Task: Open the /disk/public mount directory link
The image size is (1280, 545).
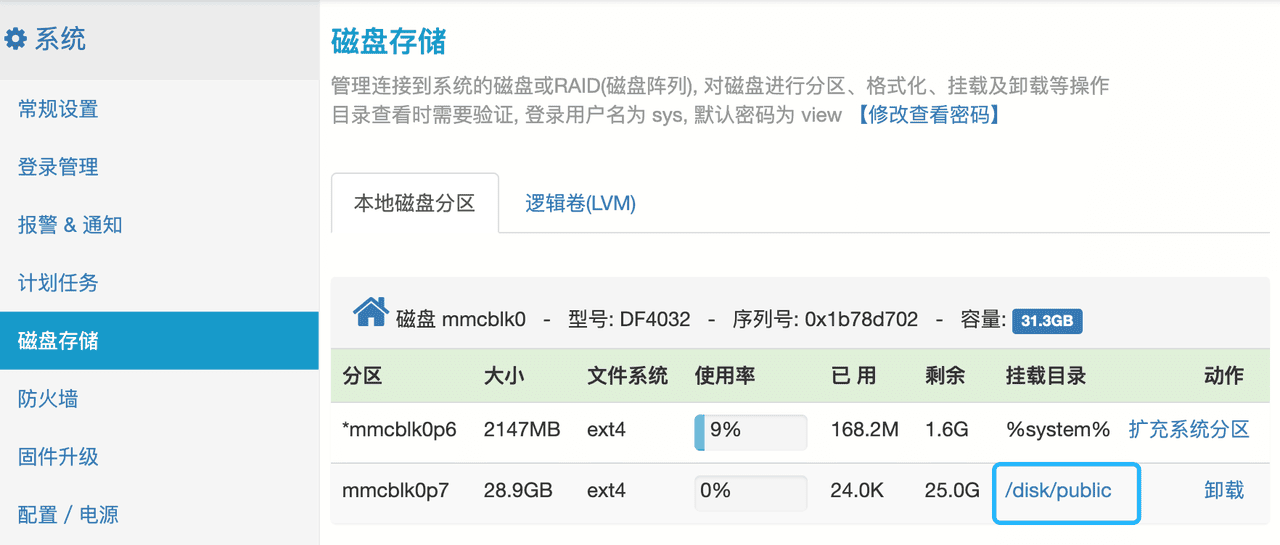Action: (1058, 490)
